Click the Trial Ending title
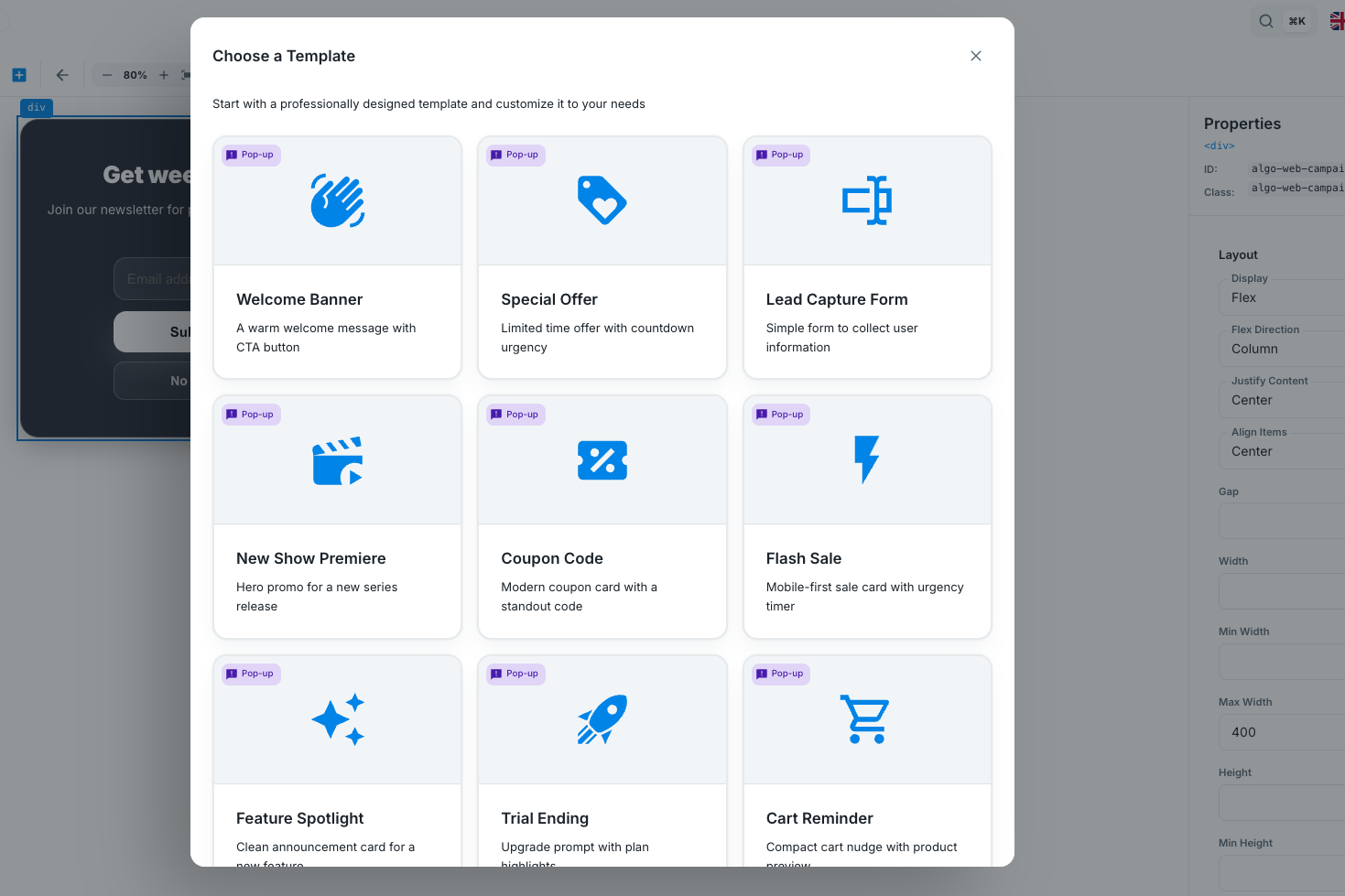Screen dimensions: 1345x896 click(545, 818)
